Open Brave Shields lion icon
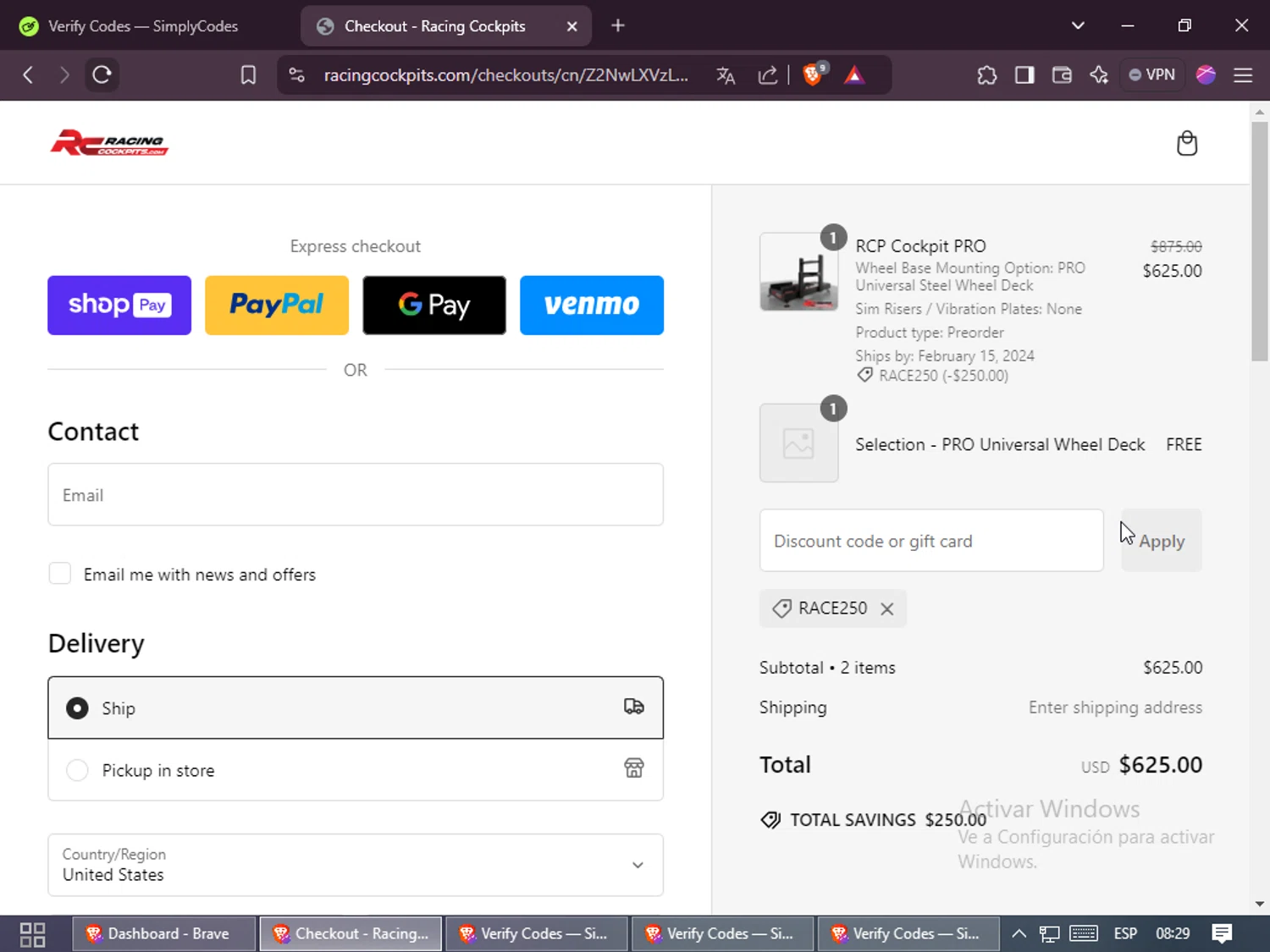This screenshot has width=1270, height=952. coord(813,74)
